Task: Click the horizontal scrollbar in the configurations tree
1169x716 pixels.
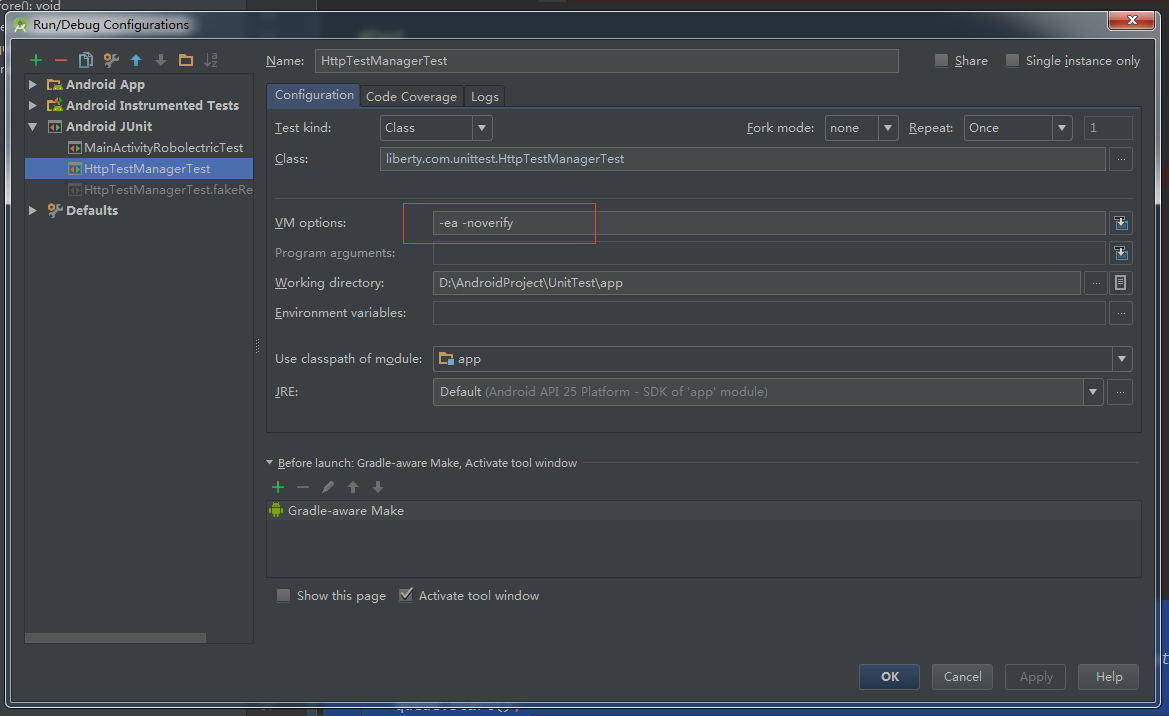Action: (116, 638)
